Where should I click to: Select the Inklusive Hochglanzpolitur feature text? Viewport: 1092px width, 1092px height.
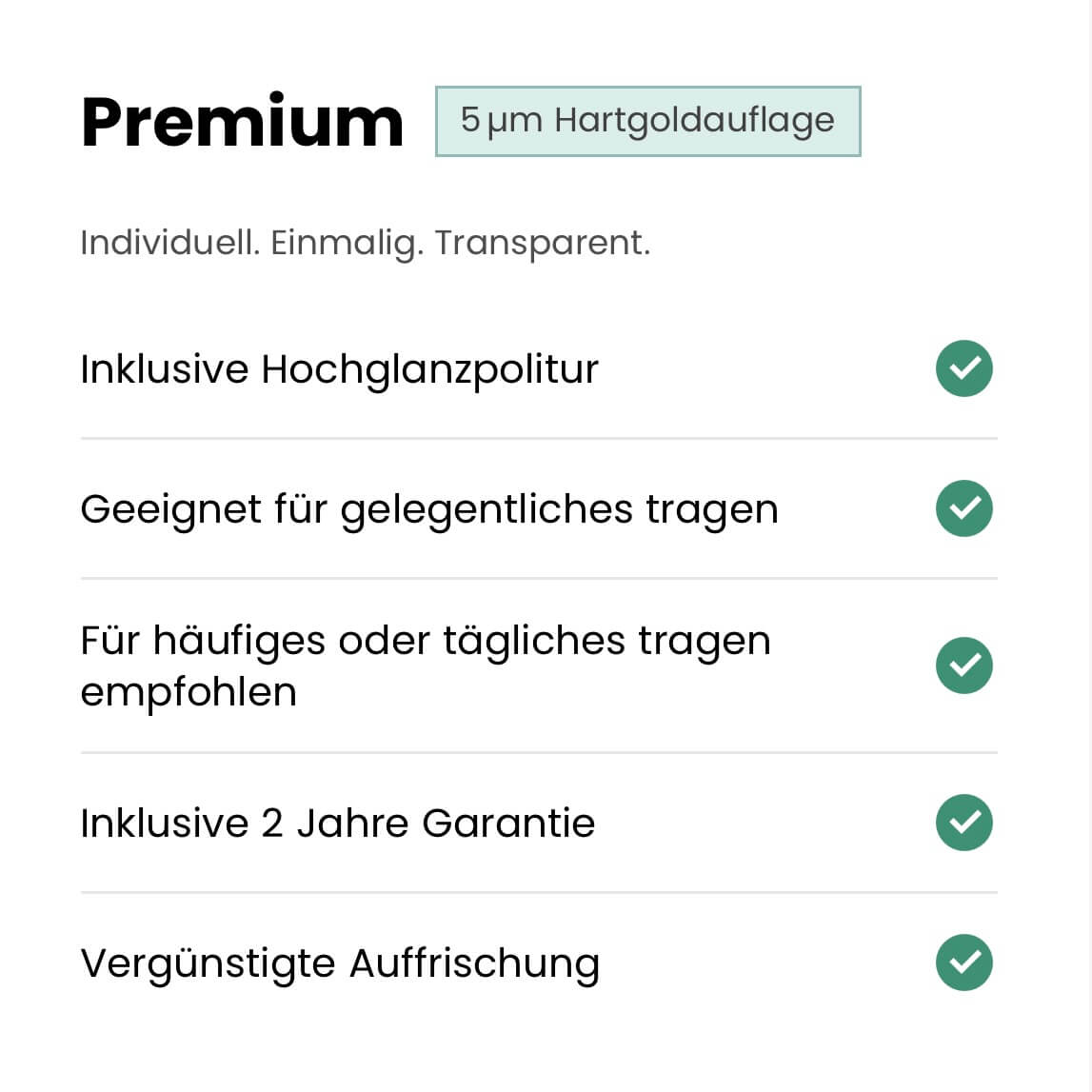(339, 369)
